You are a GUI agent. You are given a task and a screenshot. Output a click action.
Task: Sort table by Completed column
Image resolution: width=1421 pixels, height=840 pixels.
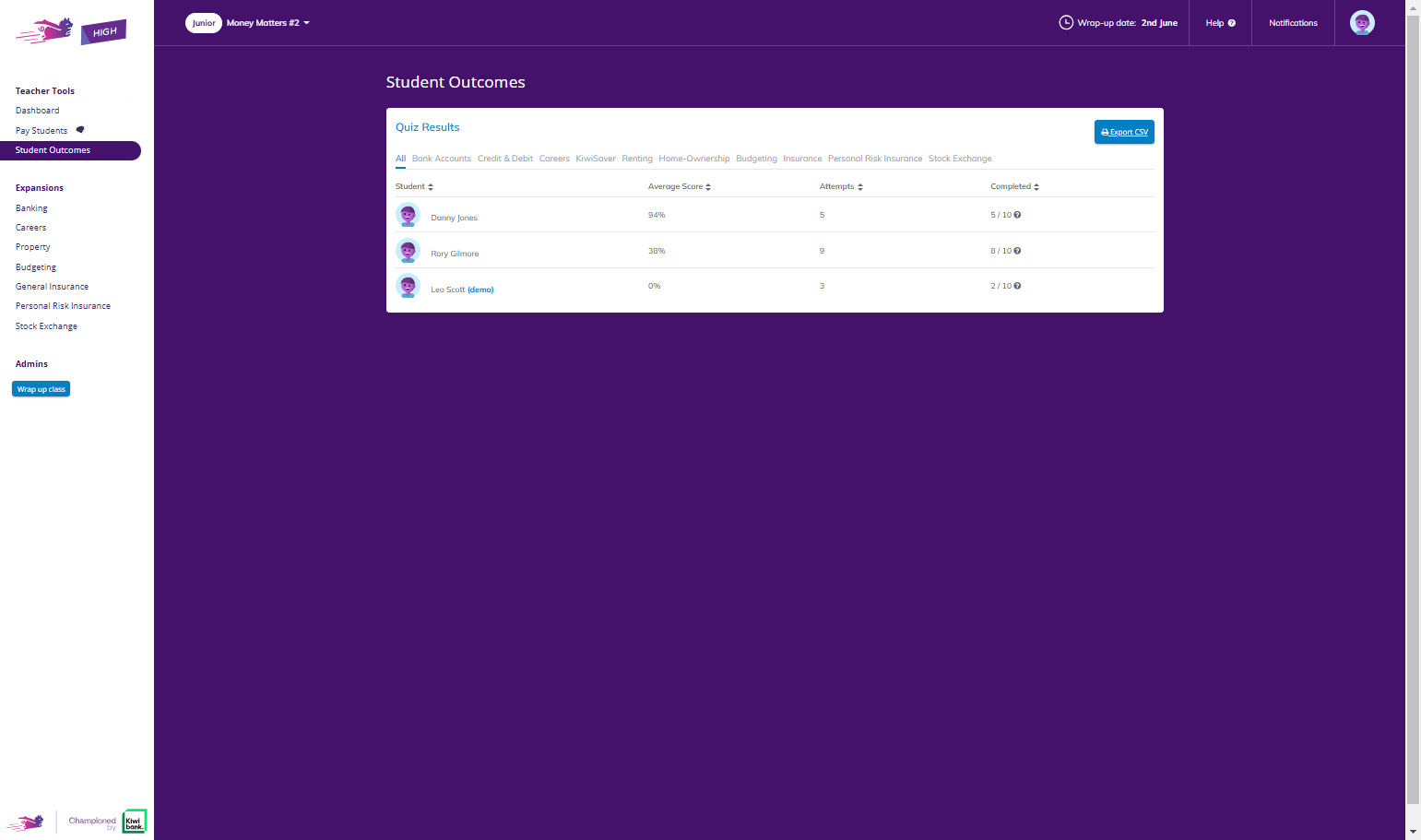pos(1014,186)
